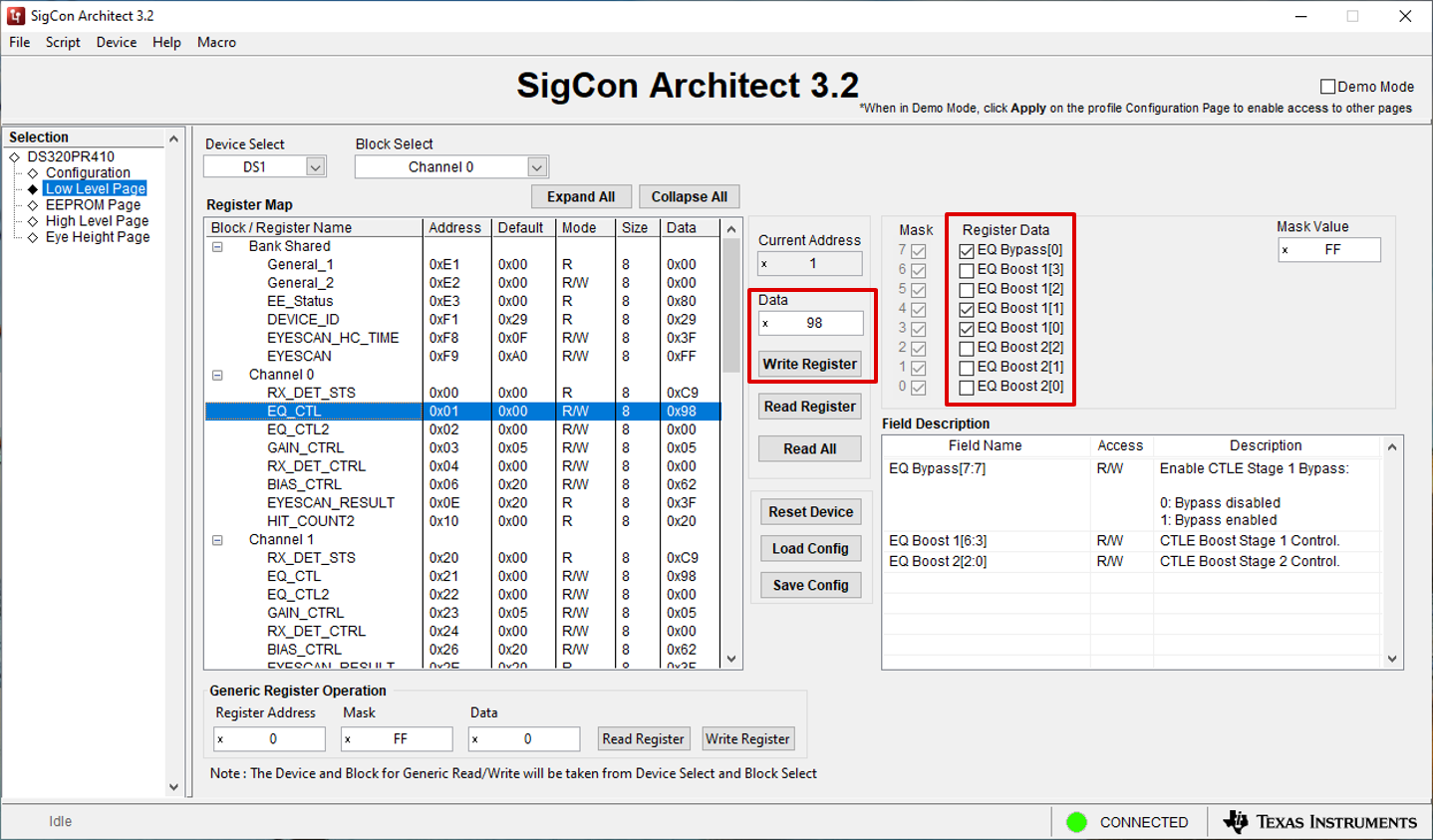The image size is (1433, 840).
Task: Collapse the Channel 0 register group
Action: point(217,376)
